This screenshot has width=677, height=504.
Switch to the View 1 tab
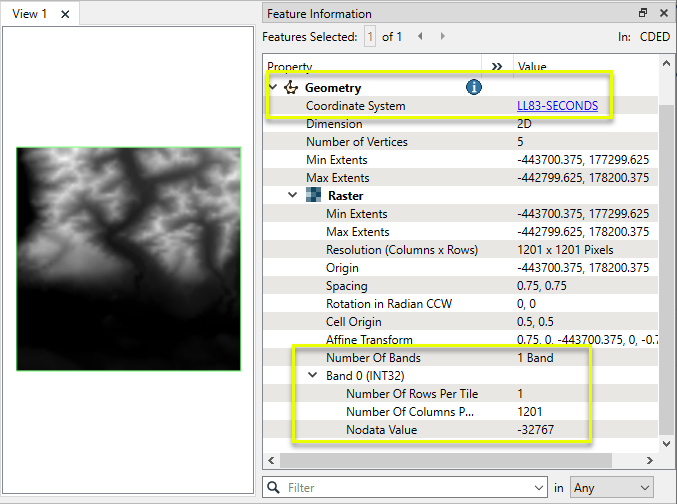tap(30, 14)
